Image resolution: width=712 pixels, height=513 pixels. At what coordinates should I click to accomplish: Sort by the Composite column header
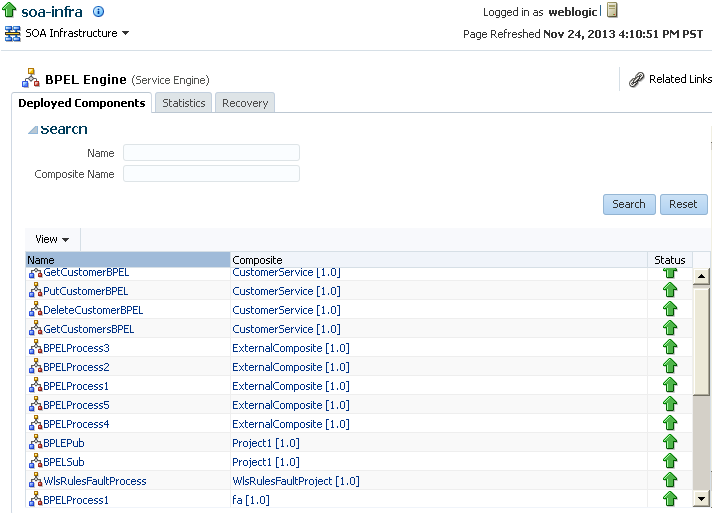coord(439,260)
